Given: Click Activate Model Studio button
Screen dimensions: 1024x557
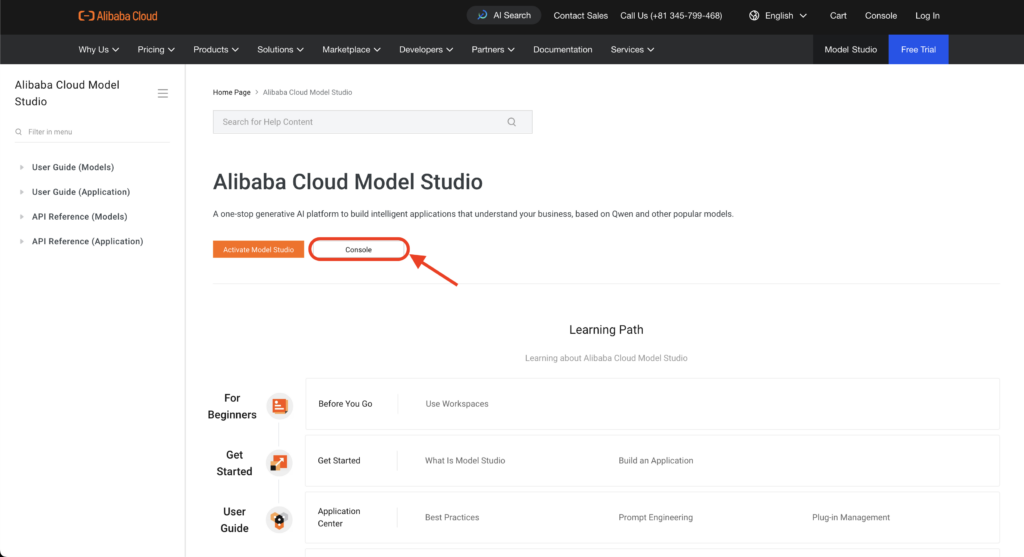Looking at the screenshot, I should tap(258, 249).
